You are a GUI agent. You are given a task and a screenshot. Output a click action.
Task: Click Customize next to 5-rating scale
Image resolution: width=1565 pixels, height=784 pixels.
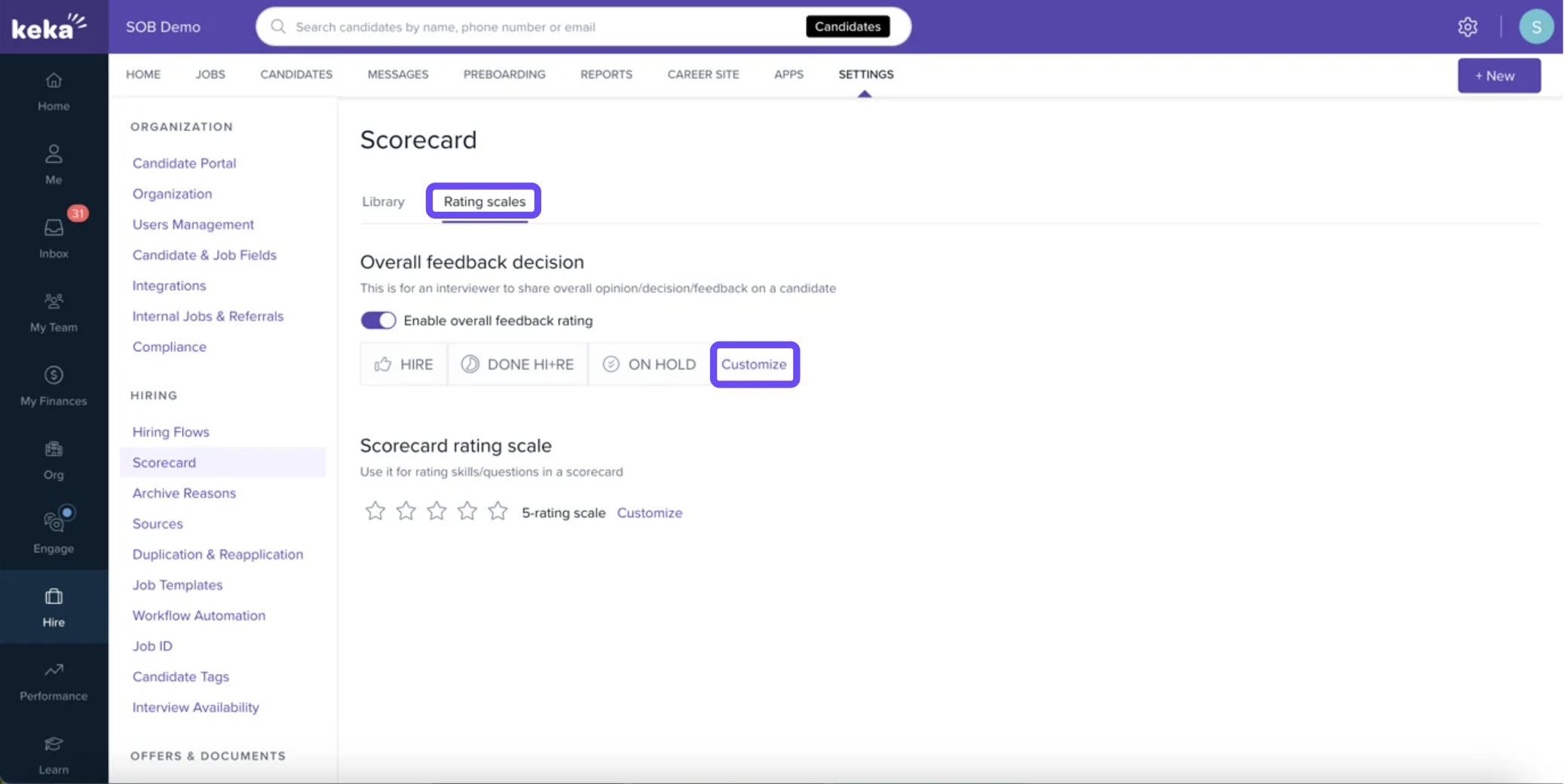click(x=649, y=513)
